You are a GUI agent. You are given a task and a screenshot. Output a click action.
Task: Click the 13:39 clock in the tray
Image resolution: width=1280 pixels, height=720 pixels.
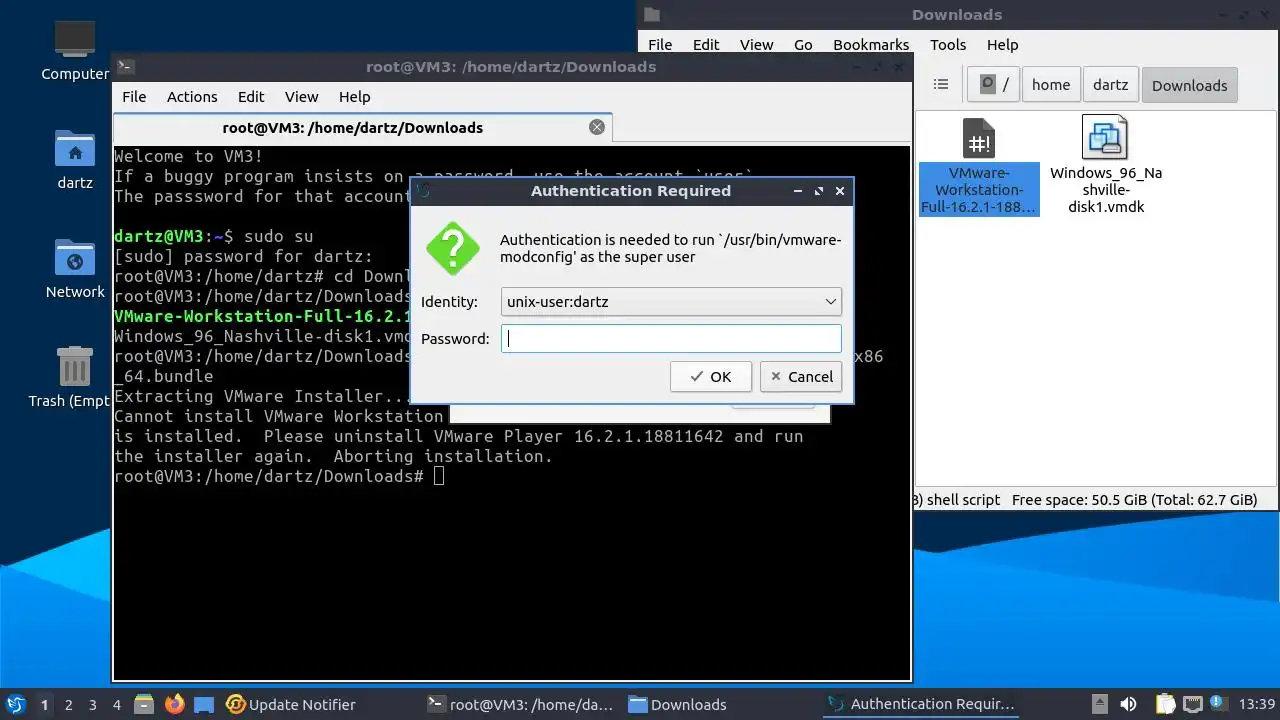coord(1256,704)
